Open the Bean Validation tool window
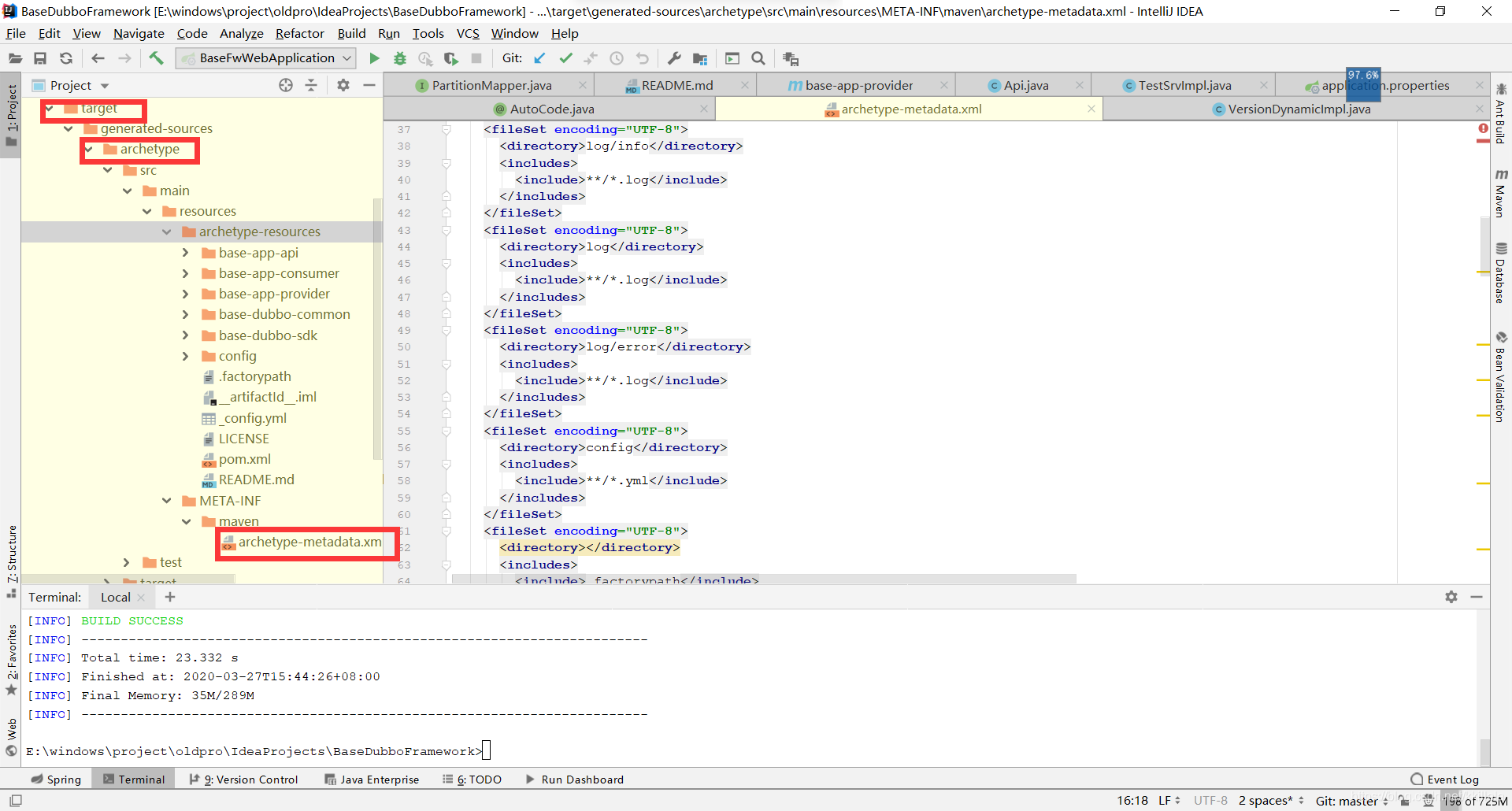Image resolution: width=1512 pixels, height=811 pixels. point(1501,376)
